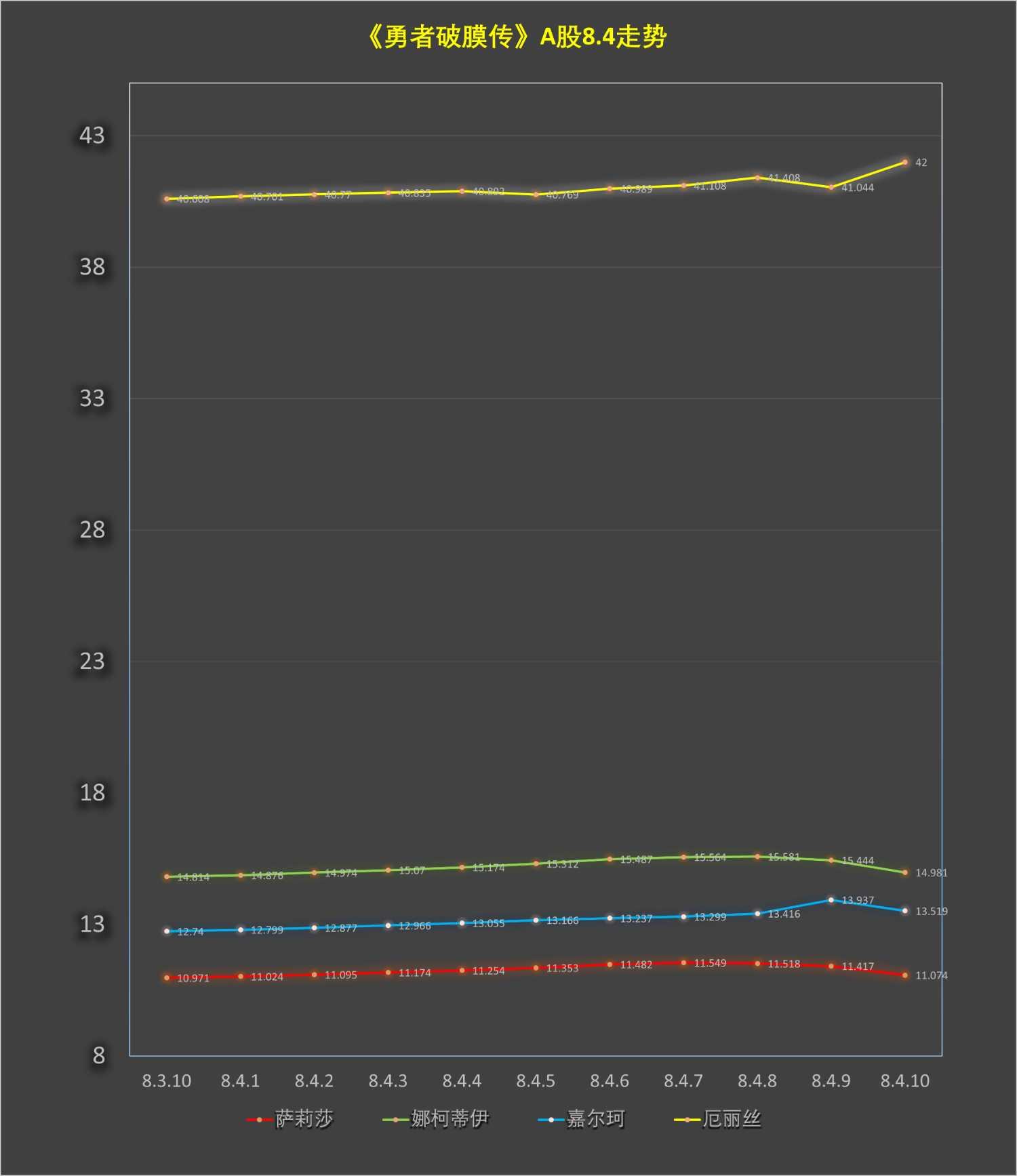Click the 8.4.5 x-axis label
Viewport: 1017px width, 1176px height.
[x=536, y=1081]
